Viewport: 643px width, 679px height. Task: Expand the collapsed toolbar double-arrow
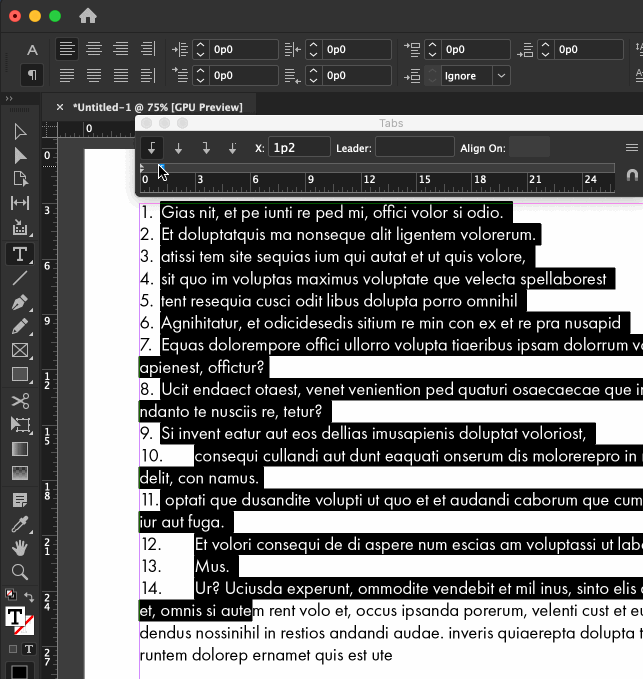(9, 99)
